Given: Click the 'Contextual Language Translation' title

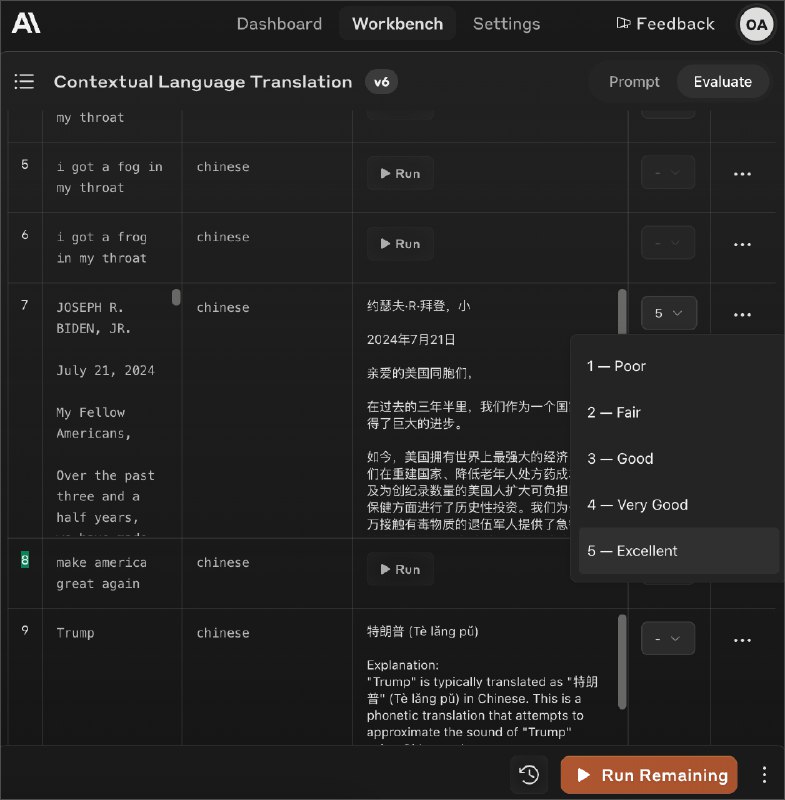Looking at the screenshot, I should tap(203, 82).
